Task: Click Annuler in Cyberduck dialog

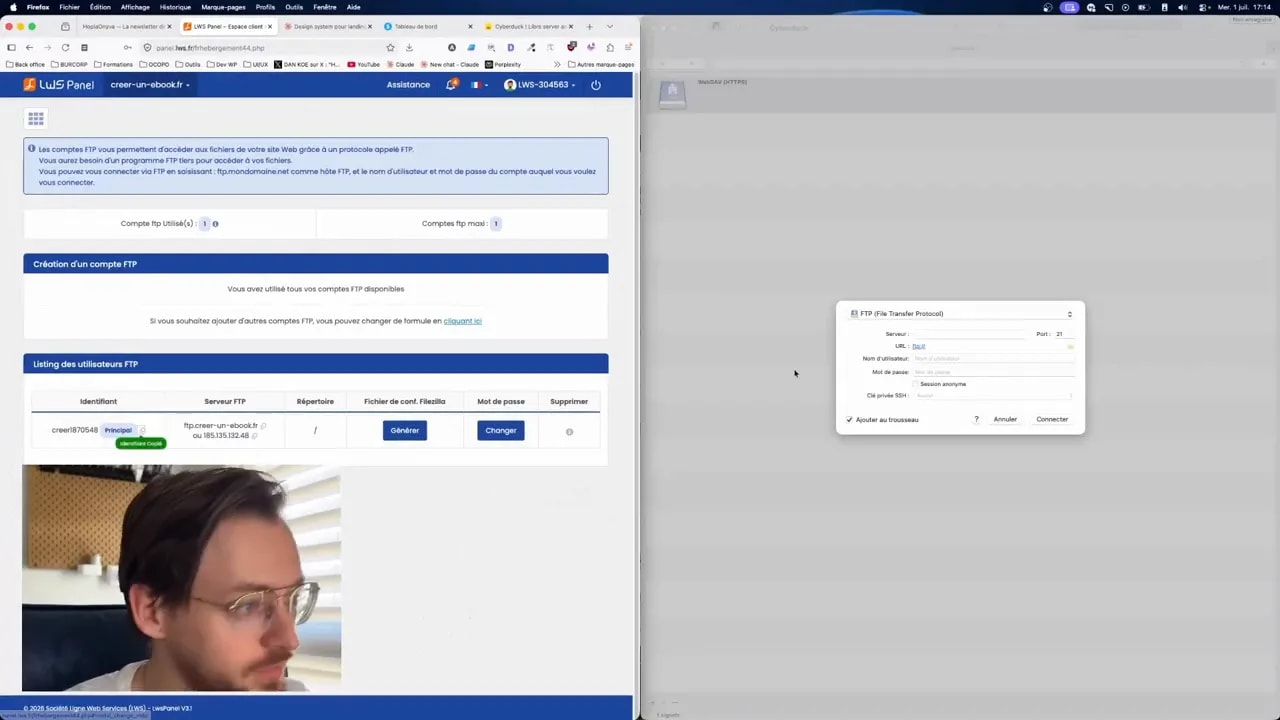Action: [1005, 420]
